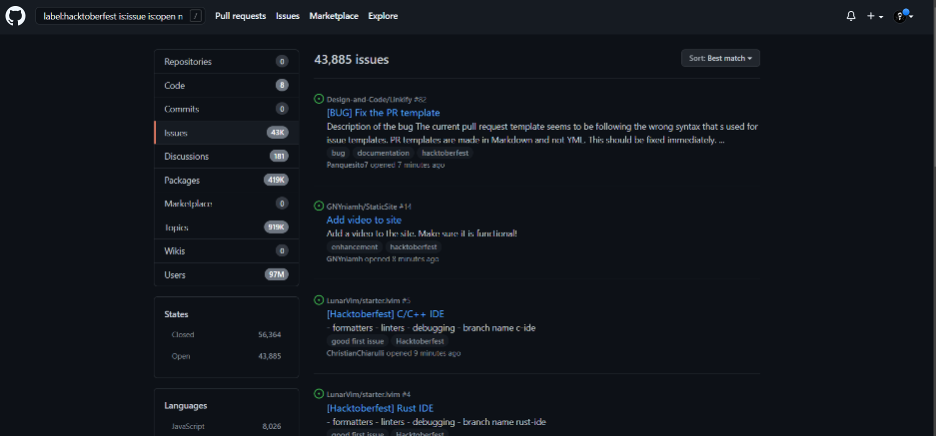This screenshot has height=436, width=936.
Task: Click hacktoberfest label on Fix PR template issue
Action: [445, 153]
